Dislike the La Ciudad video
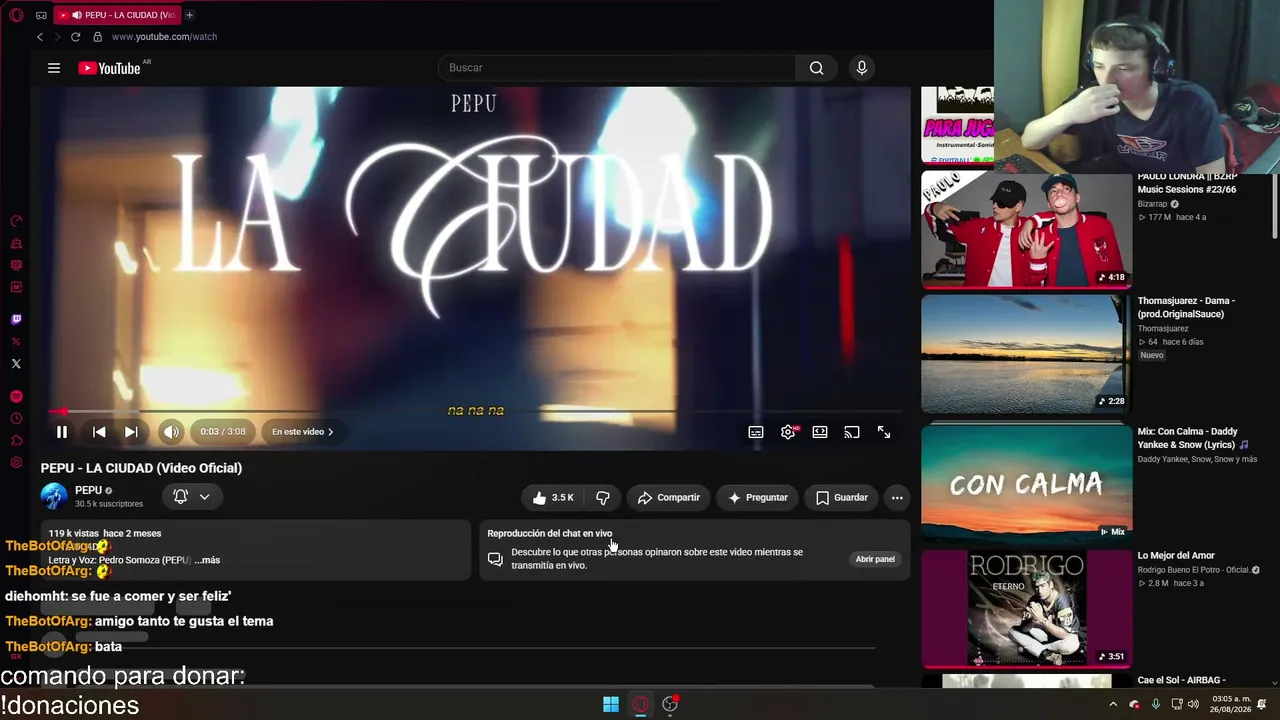The width and height of the screenshot is (1280, 720). coord(602,498)
